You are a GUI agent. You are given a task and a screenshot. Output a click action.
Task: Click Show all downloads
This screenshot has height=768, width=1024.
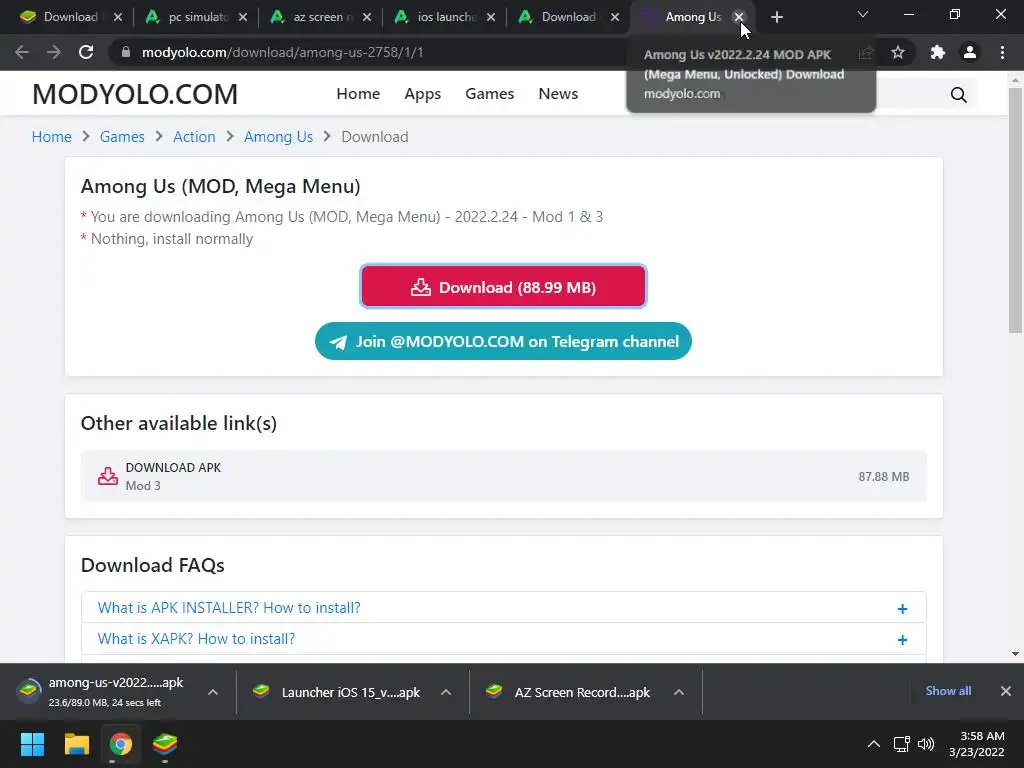(x=948, y=691)
